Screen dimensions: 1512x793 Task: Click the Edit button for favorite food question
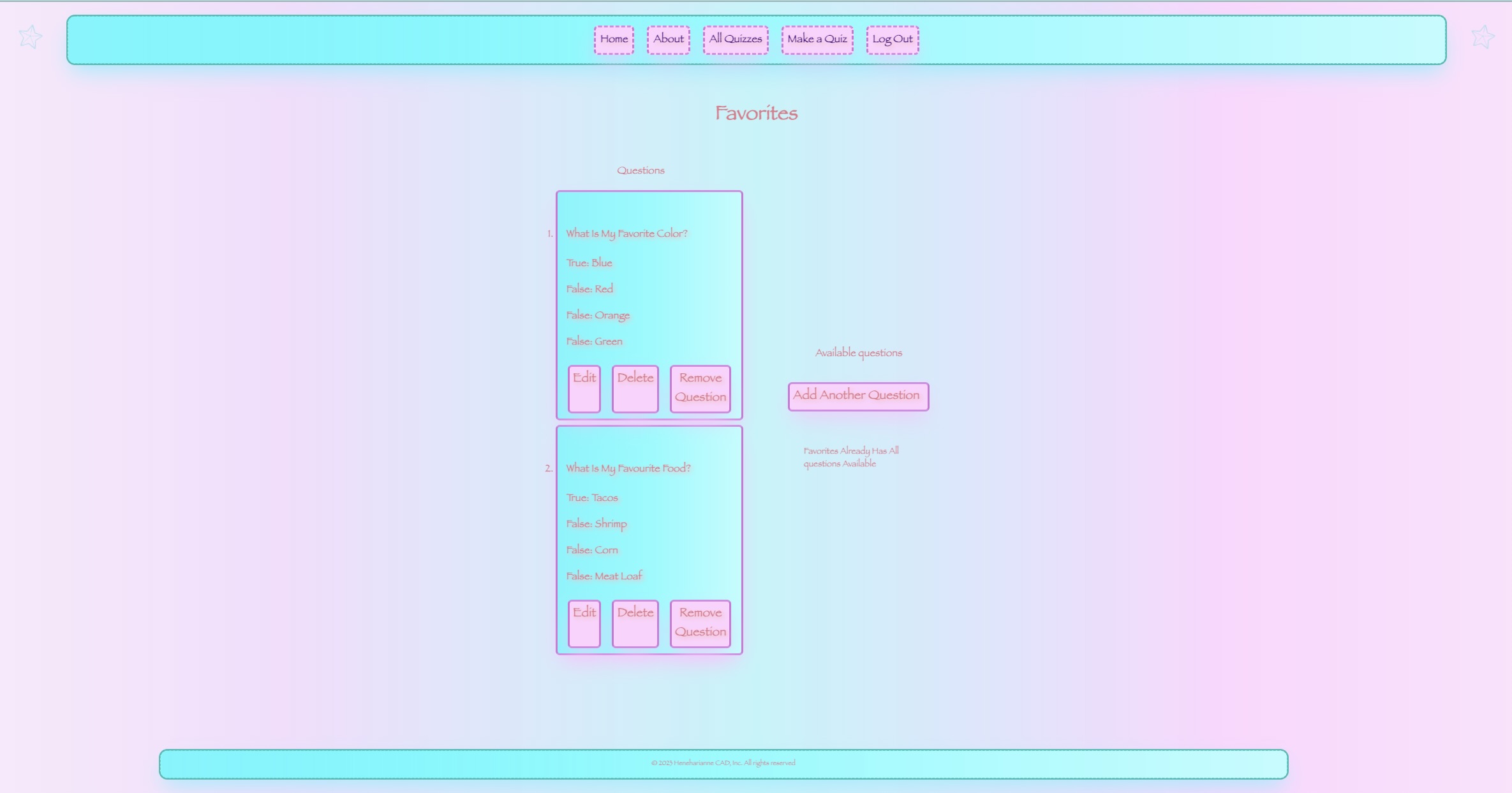[x=584, y=622]
